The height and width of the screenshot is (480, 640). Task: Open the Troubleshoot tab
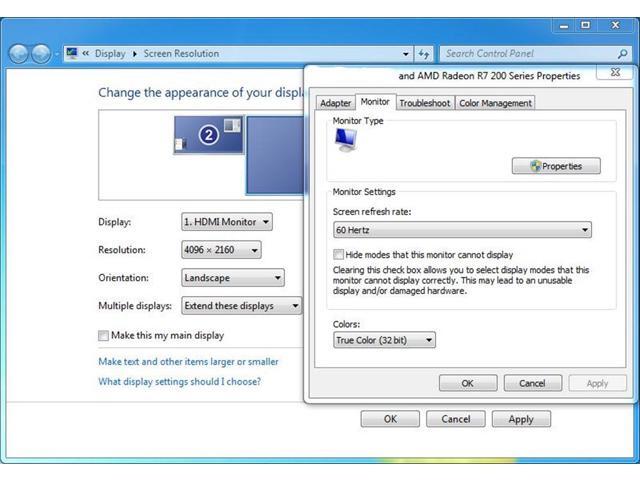(x=425, y=103)
